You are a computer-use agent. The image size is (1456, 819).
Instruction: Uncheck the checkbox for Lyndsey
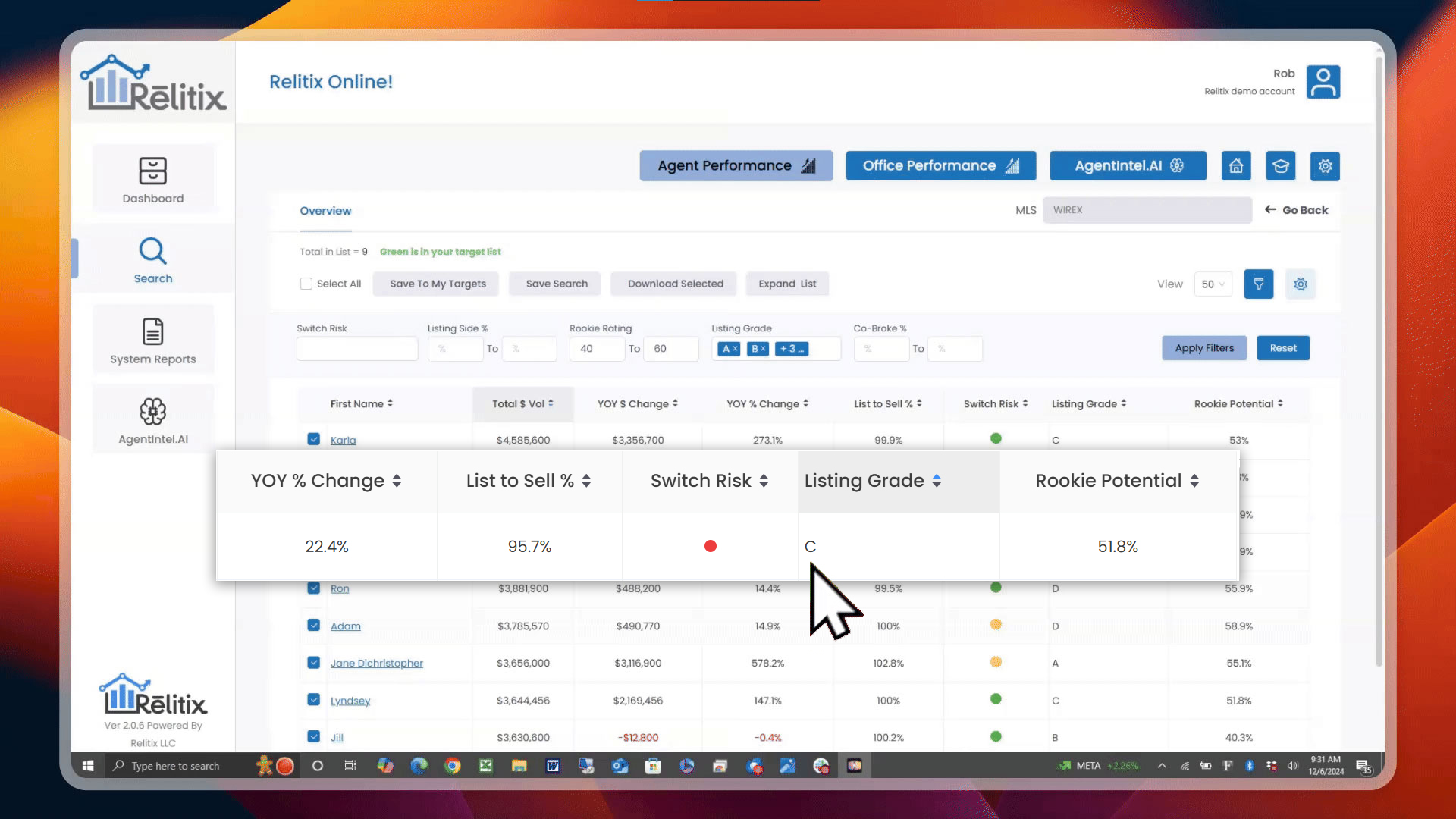click(314, 699)
